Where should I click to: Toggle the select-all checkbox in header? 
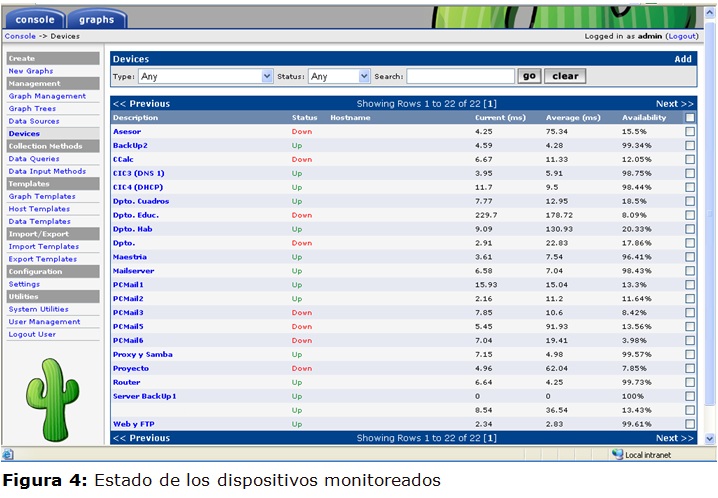tap(689, 118)
